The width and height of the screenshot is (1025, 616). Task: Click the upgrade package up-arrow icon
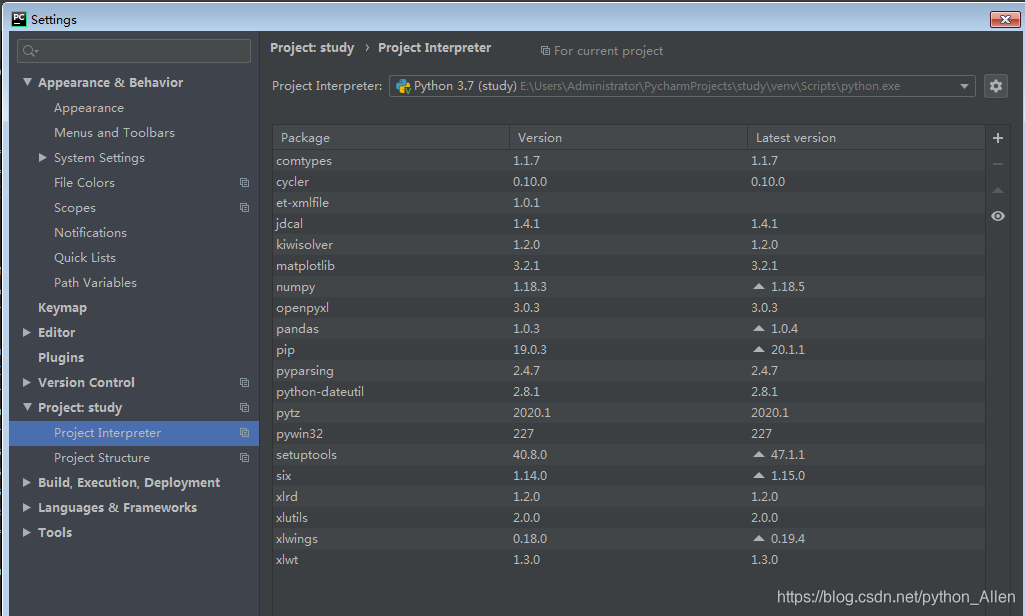(x=998, y=190)
